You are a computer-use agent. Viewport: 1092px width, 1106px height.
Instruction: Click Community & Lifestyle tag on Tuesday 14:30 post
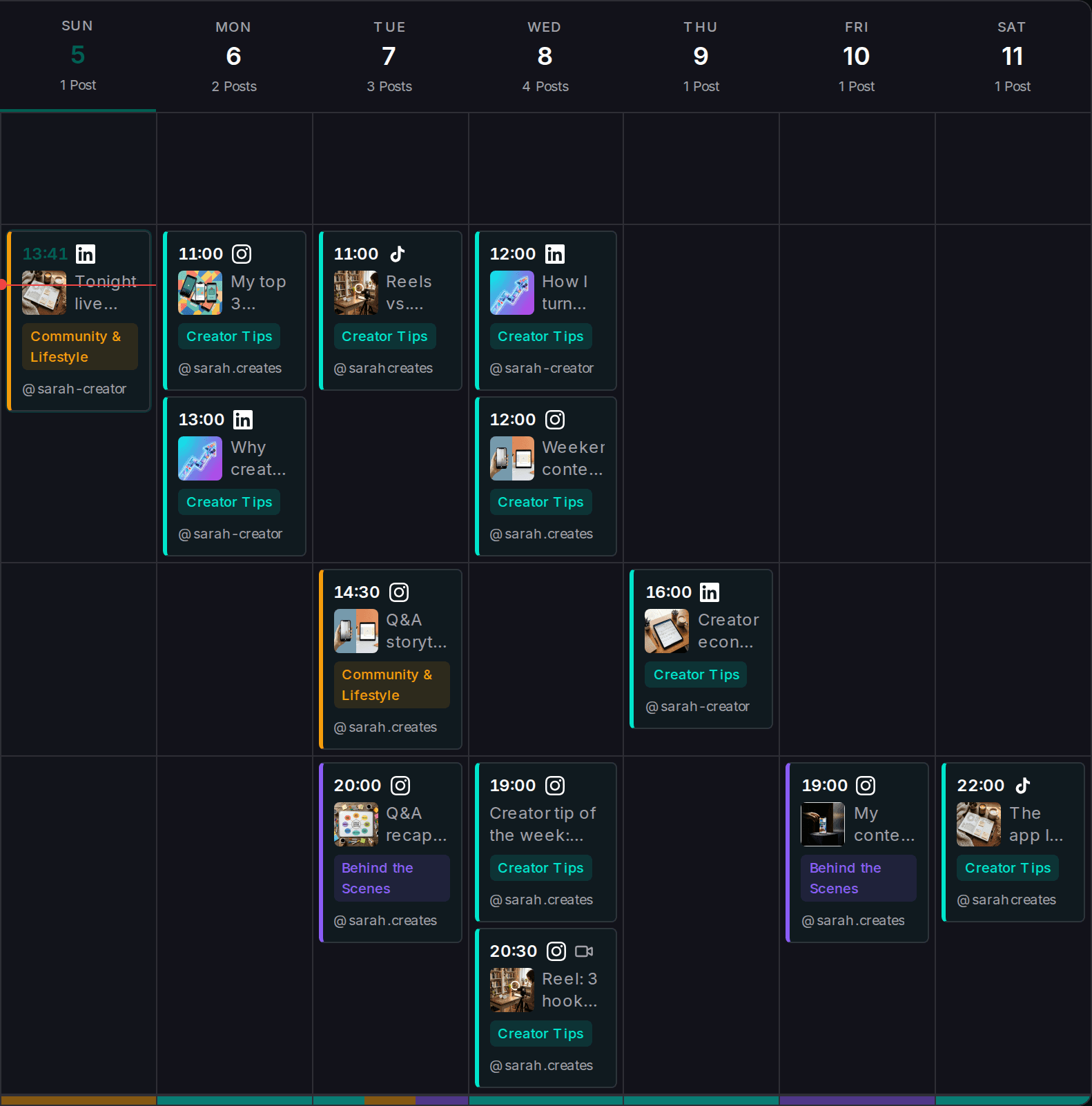[392, 685]
